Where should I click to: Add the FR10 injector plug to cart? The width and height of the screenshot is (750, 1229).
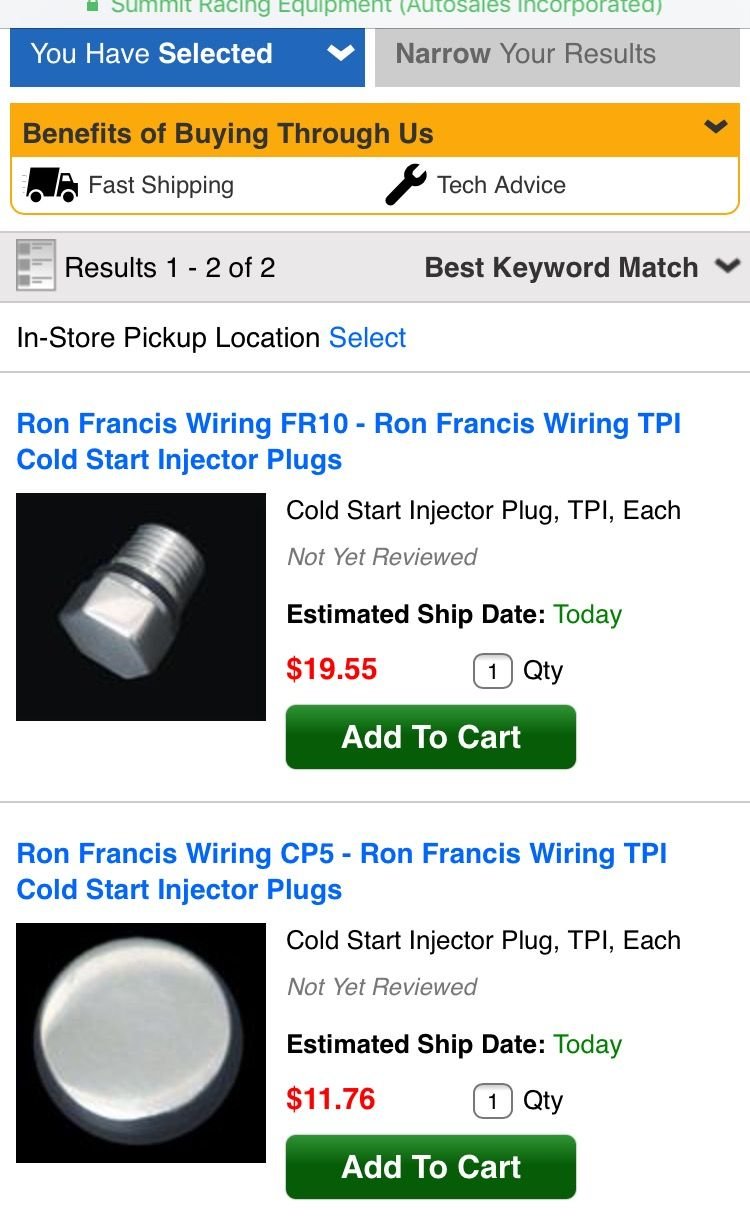431,737
